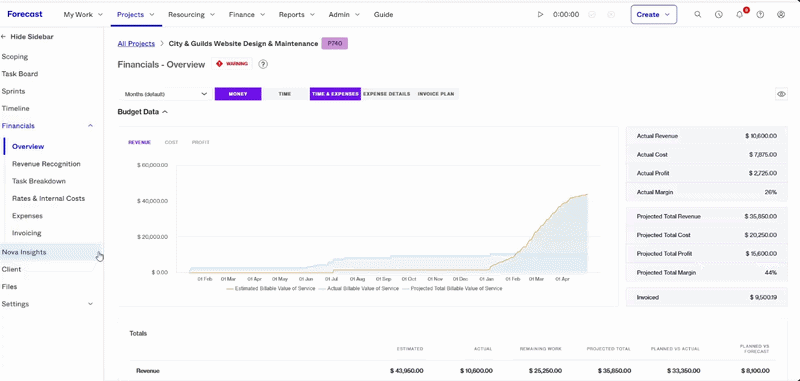
Task: Click help icon next to Warning badge
Action: pos(263,64)
